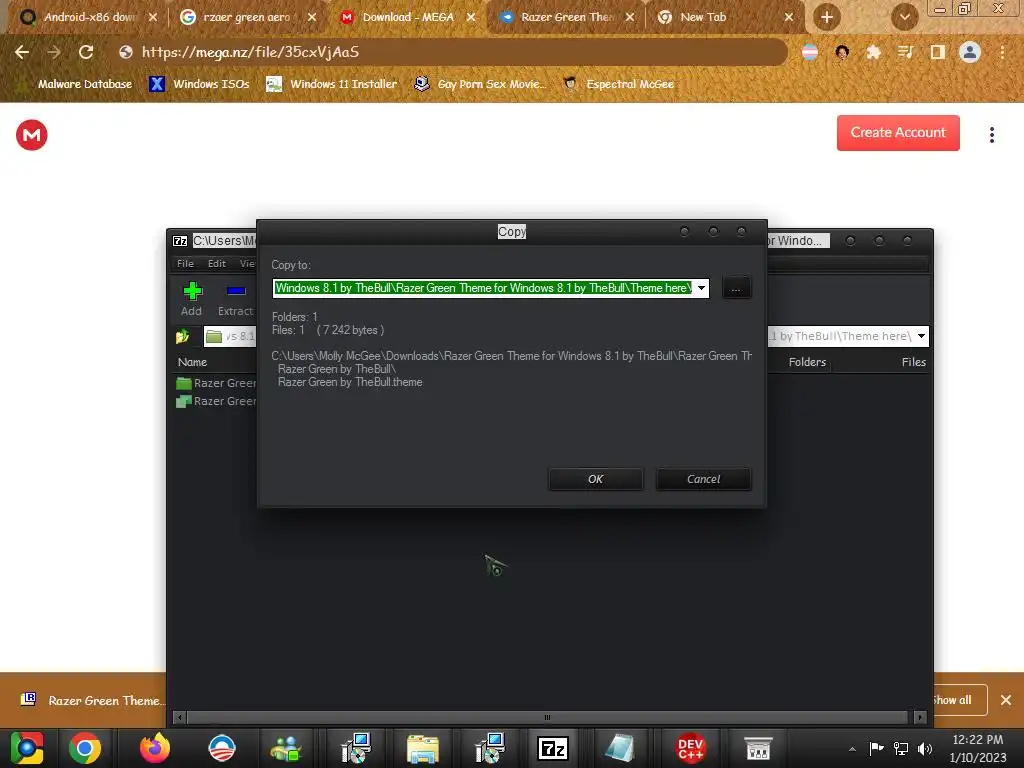
Task: Sort by the Folders column header
Action: pyautogui.click(x=807, y=362)
